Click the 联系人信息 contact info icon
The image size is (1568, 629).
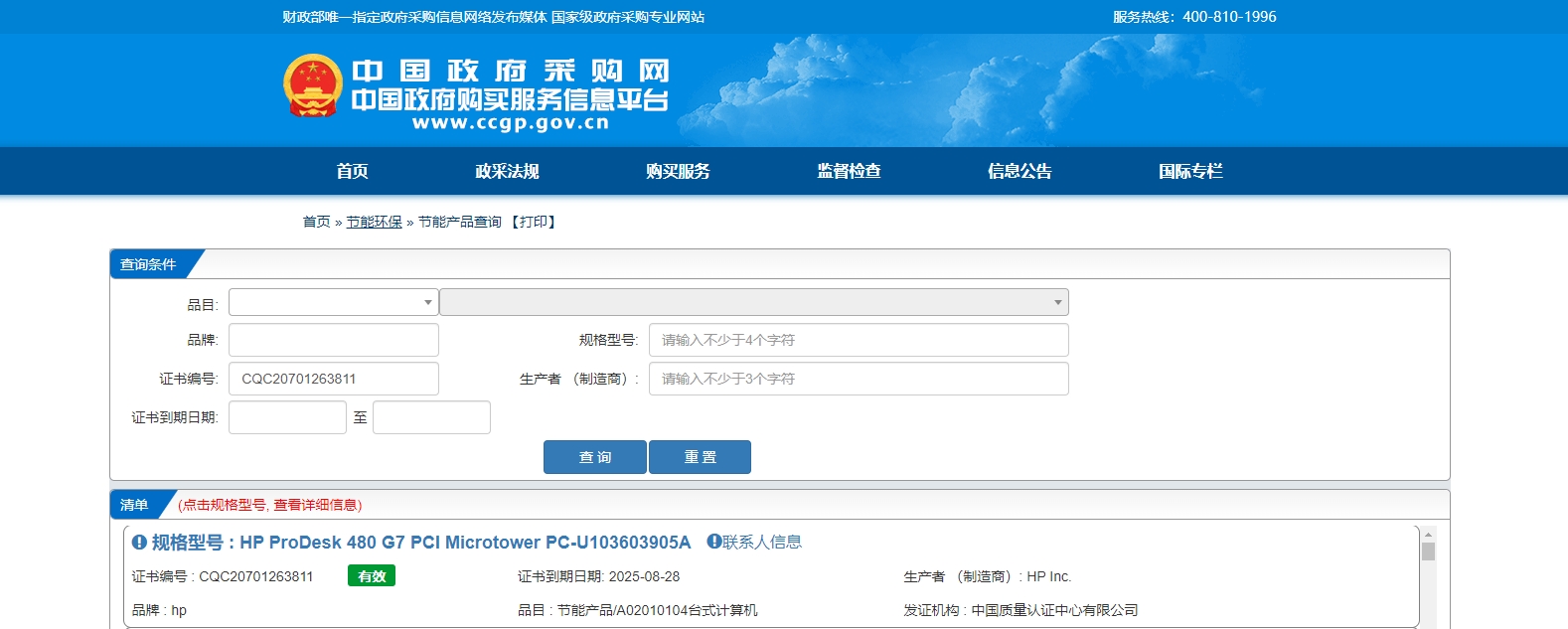tap(713, 542)
